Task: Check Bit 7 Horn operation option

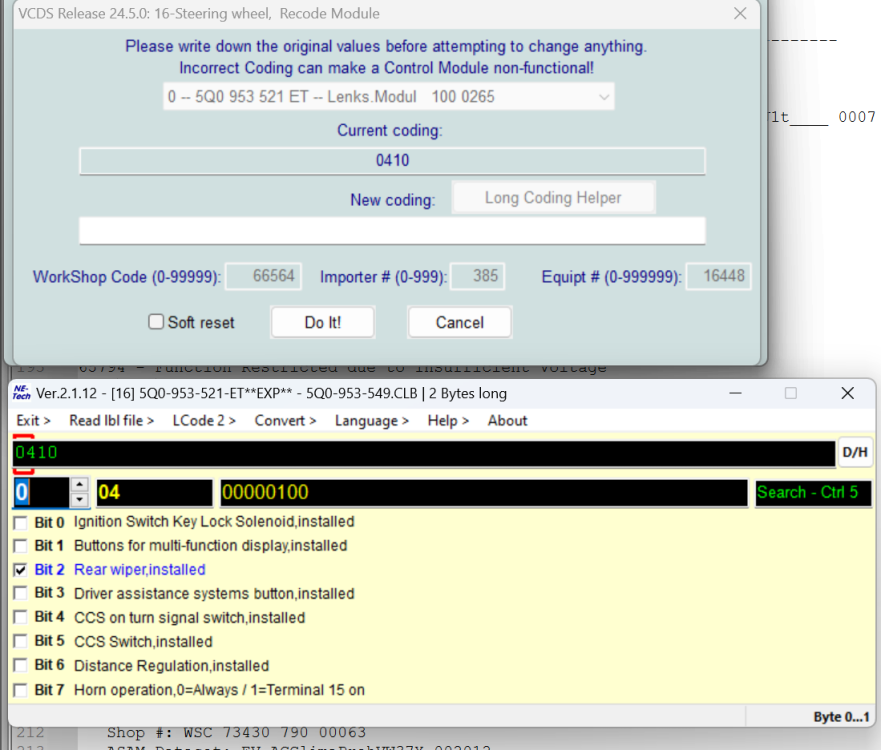Action: [20, 690]
